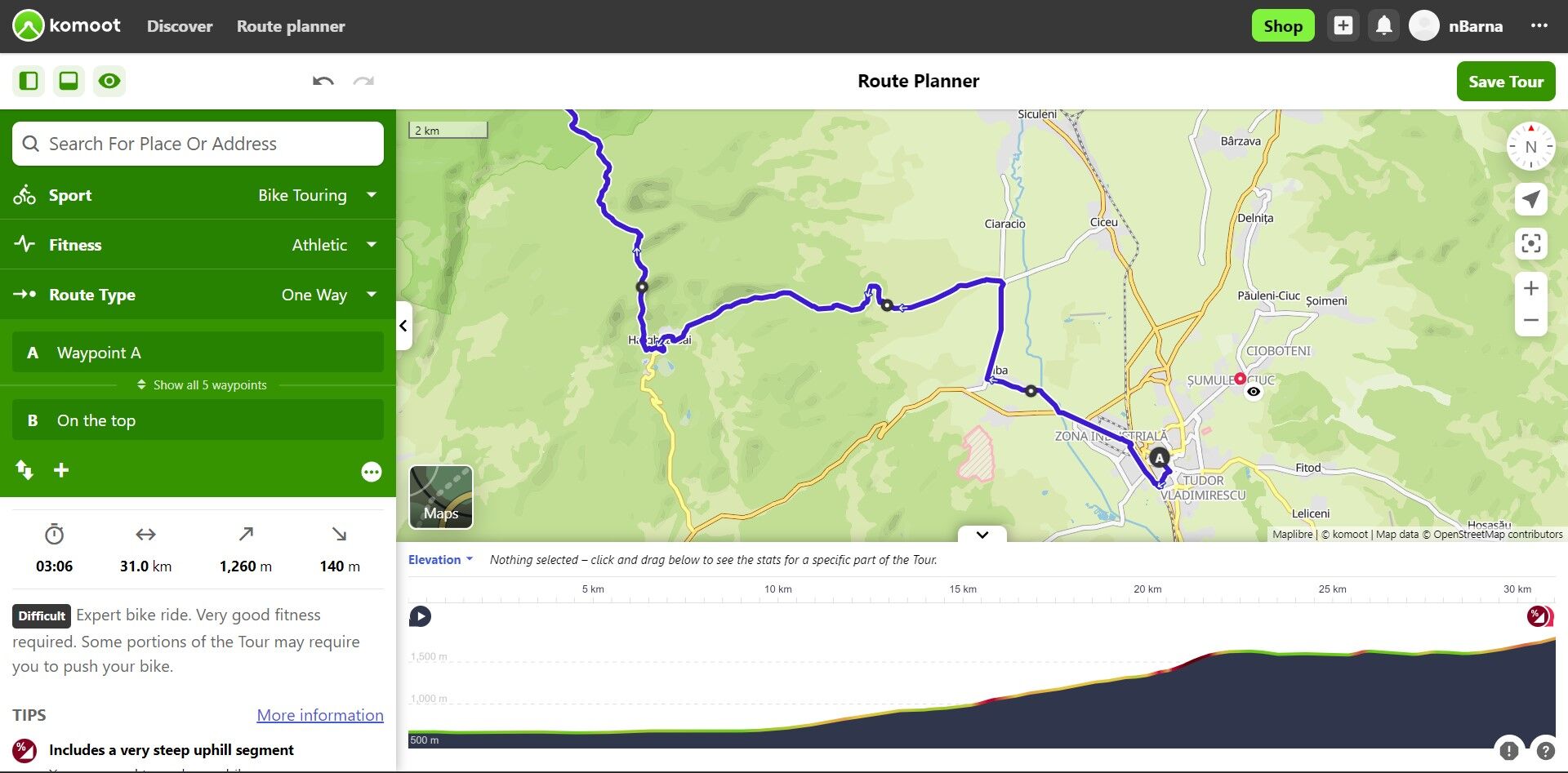Image resolution: width=1568 pixels, height=773 pixels.
Task: Open waypoint options three-dot button
Action: (372, 472)
